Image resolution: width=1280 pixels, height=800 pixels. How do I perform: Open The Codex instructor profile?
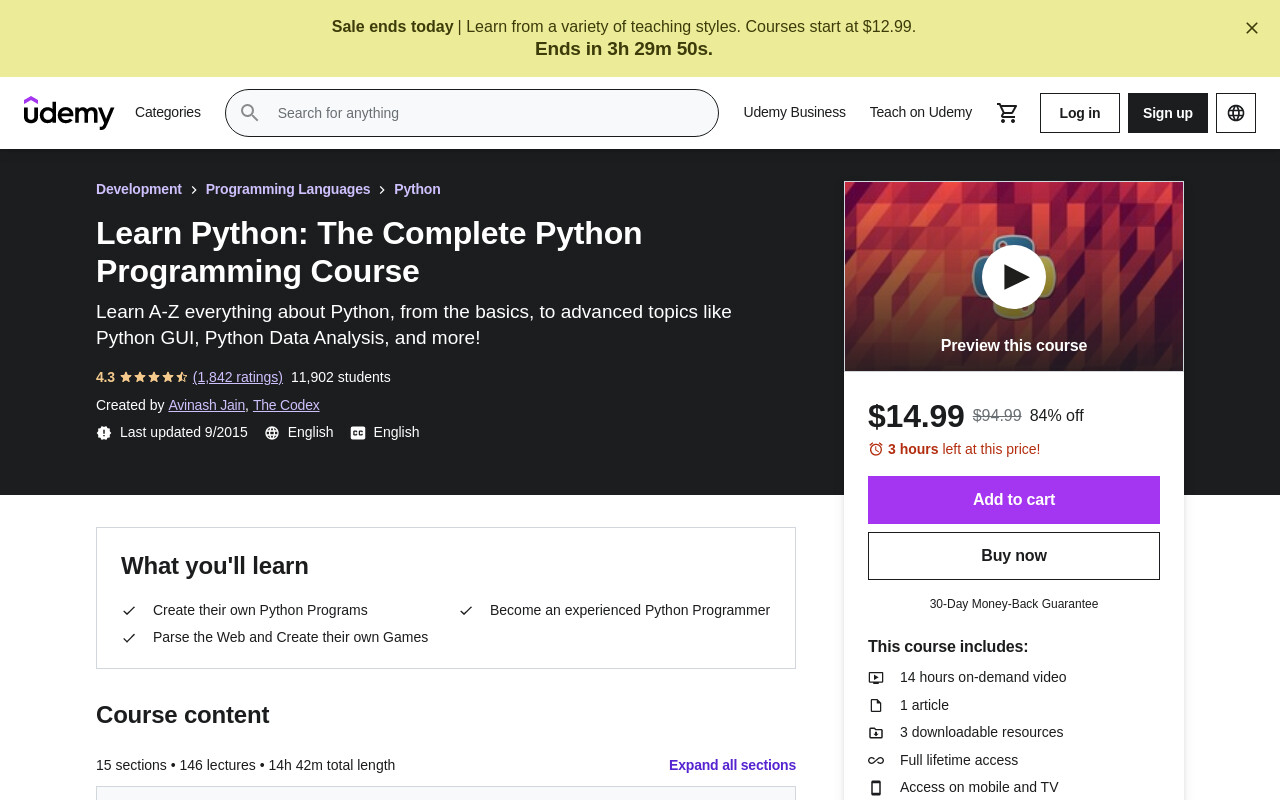pos(286,405)
